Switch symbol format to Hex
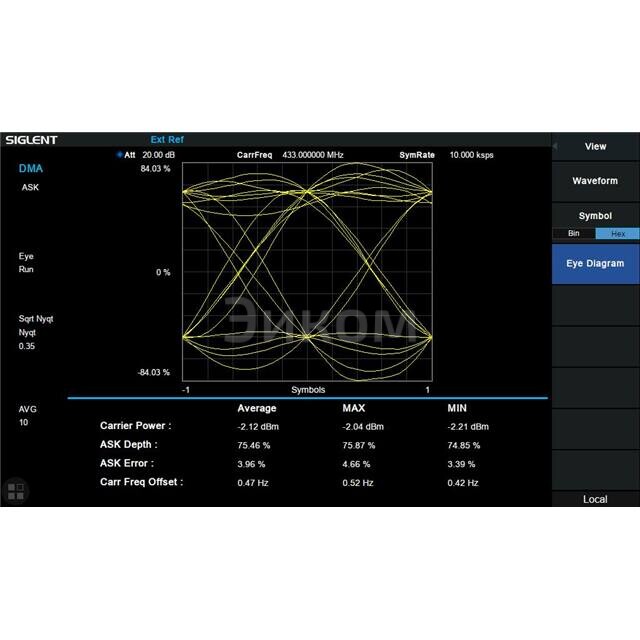The width and height of the screenshot is (640, 640). coord(617,233)
